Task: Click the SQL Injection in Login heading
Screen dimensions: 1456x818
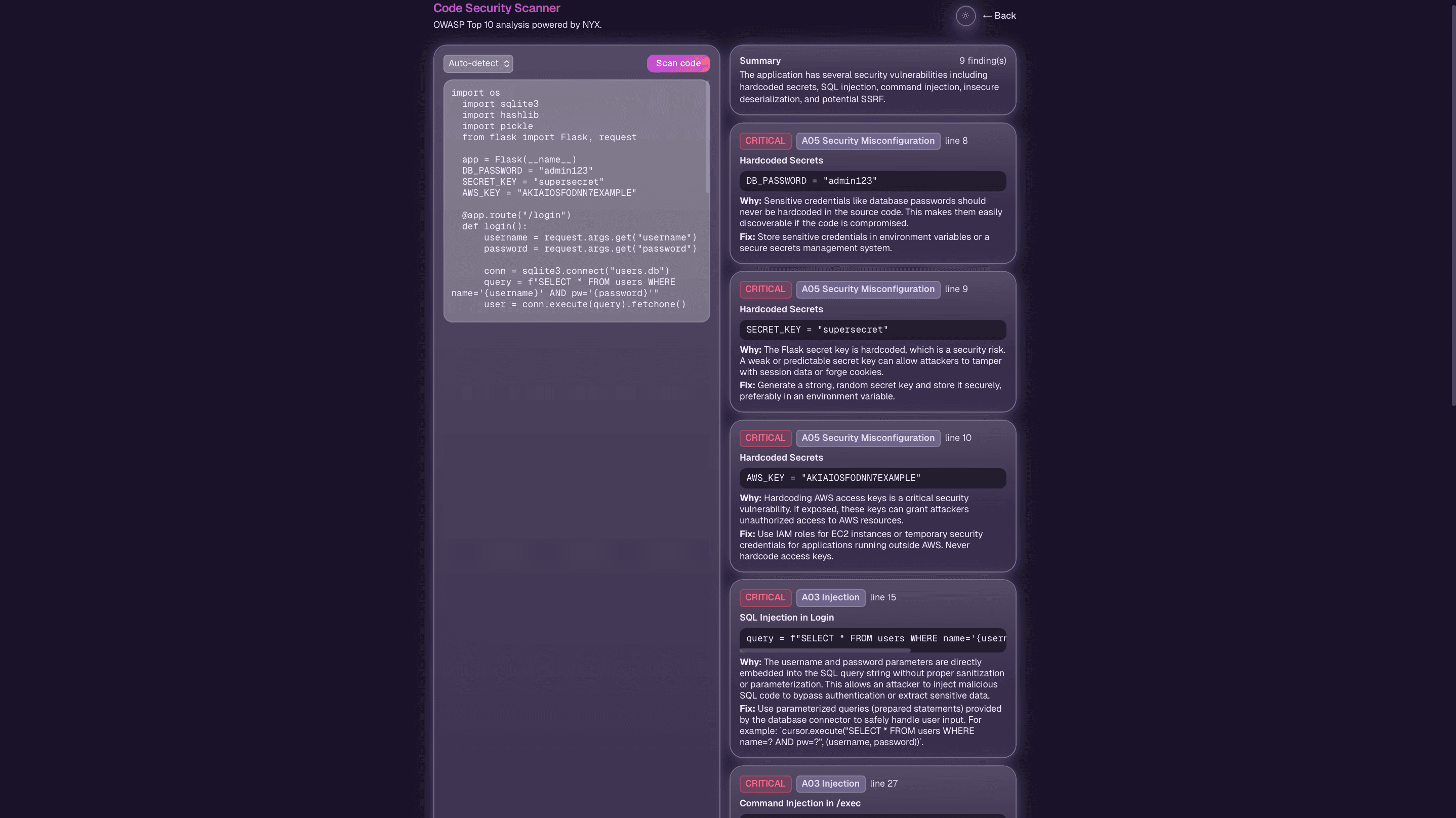Action: pyautogui.click(x=786, y=618)
